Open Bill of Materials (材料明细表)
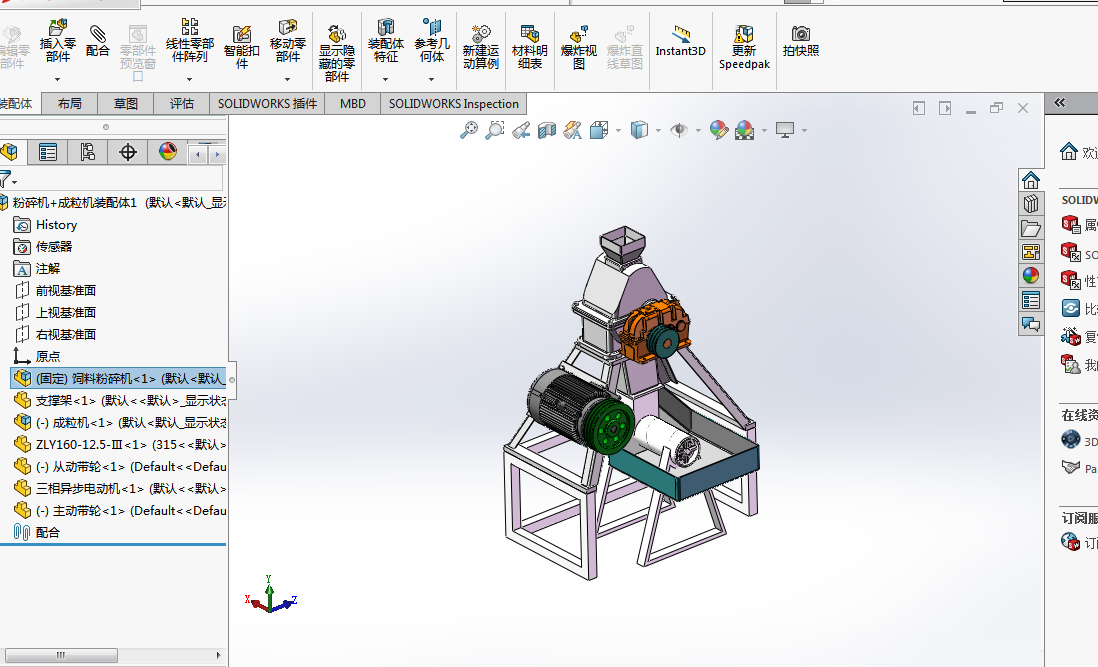 pos(529,46)
